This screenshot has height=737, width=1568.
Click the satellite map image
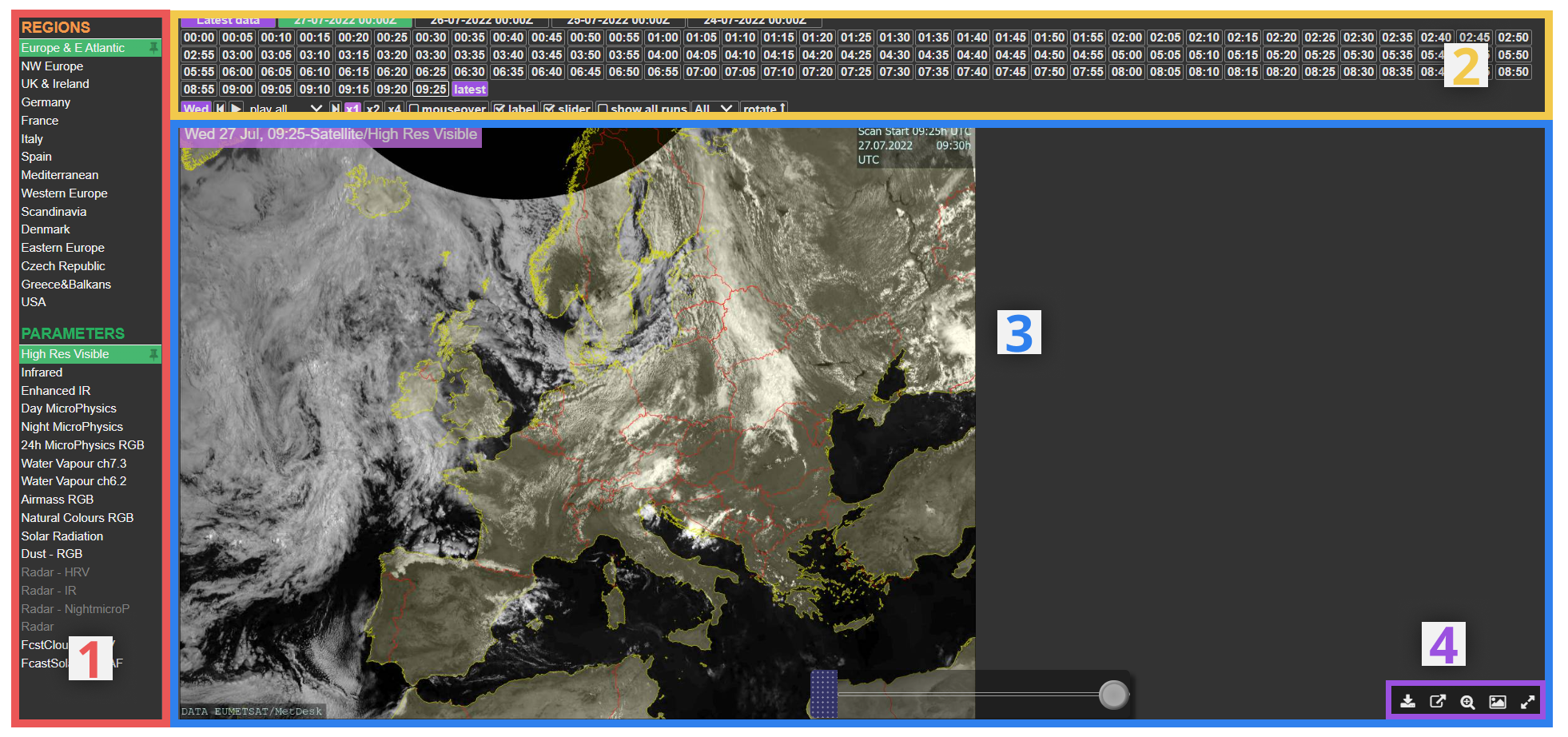coord(577,424)
